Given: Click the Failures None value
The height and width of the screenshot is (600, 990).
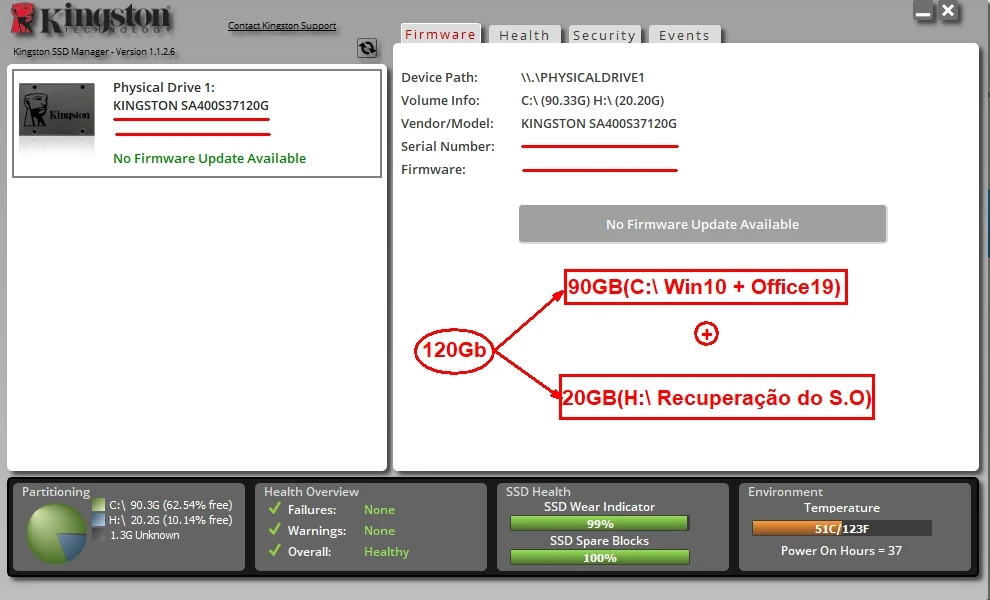Looking at the screenshot, I should [379, 510].
